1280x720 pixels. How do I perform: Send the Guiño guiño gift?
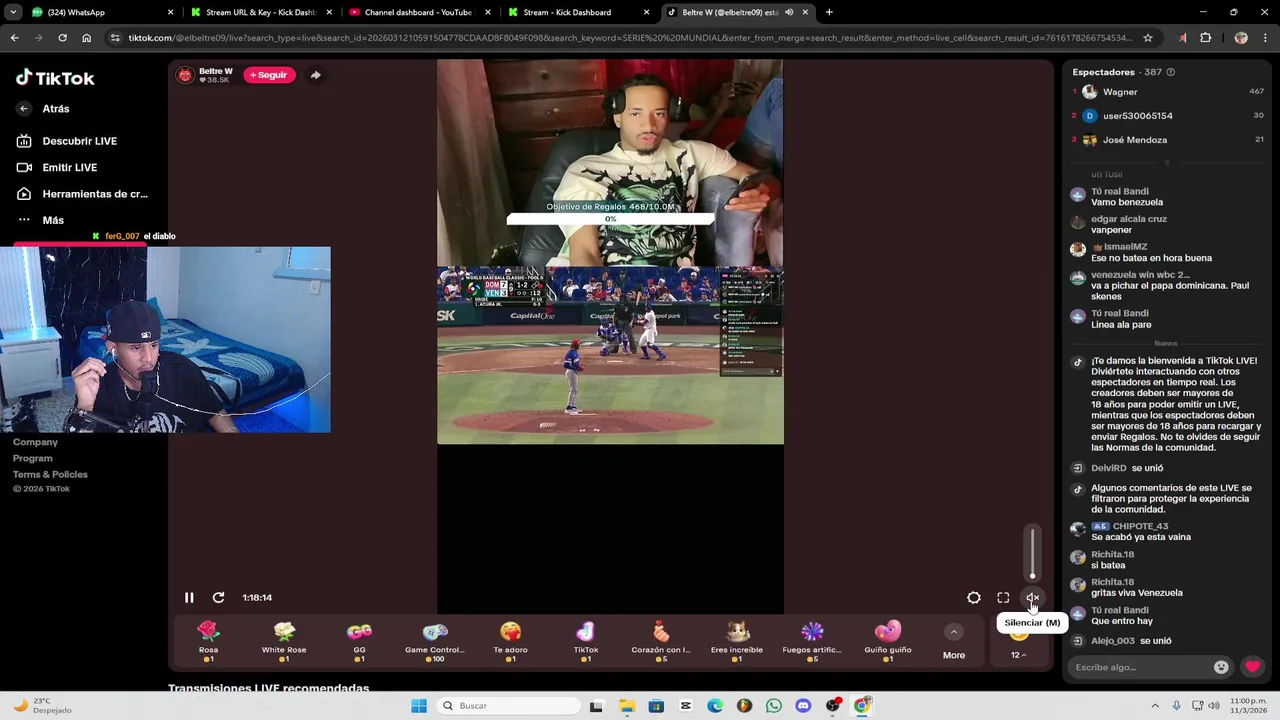pos(888,641)
